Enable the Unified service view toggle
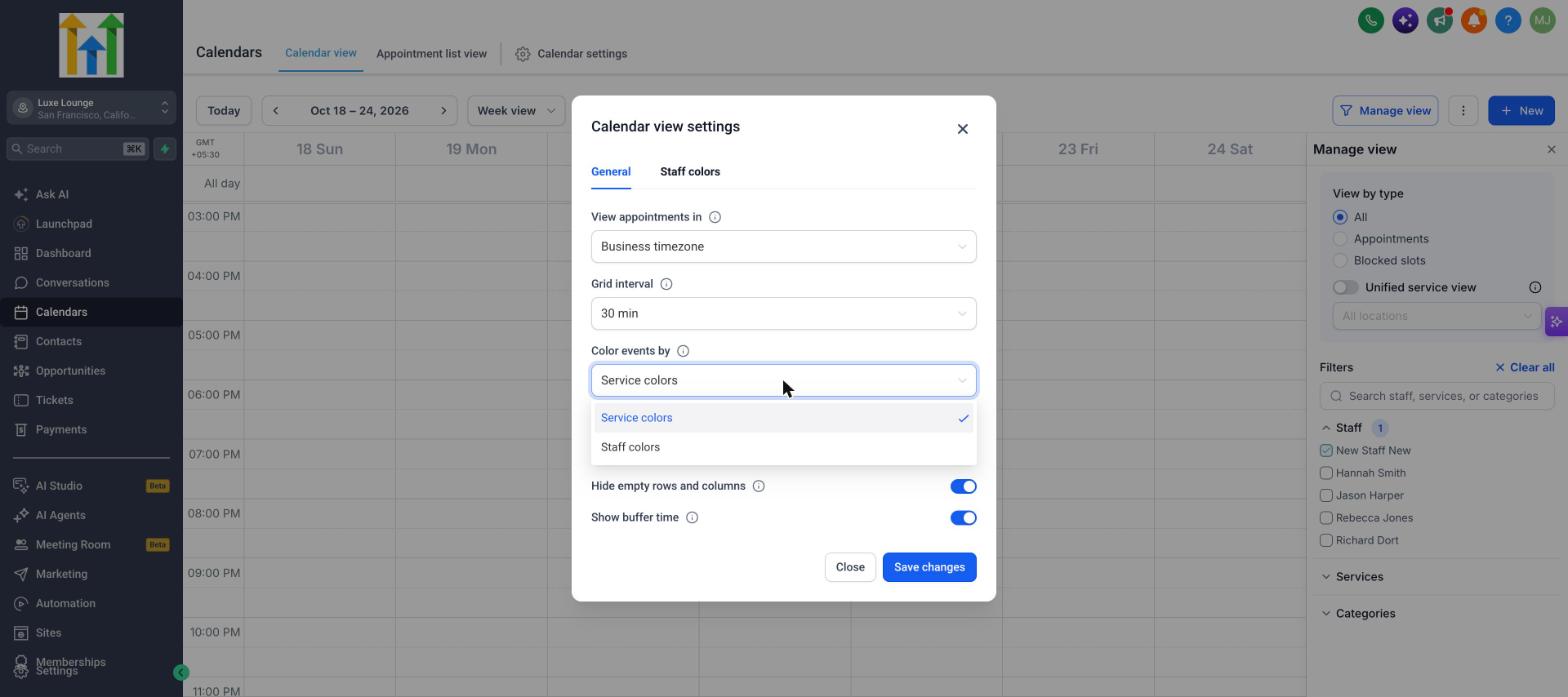Image resolution: width=1568 pixels, height=697 pixels. click(x=1345, y=288)
